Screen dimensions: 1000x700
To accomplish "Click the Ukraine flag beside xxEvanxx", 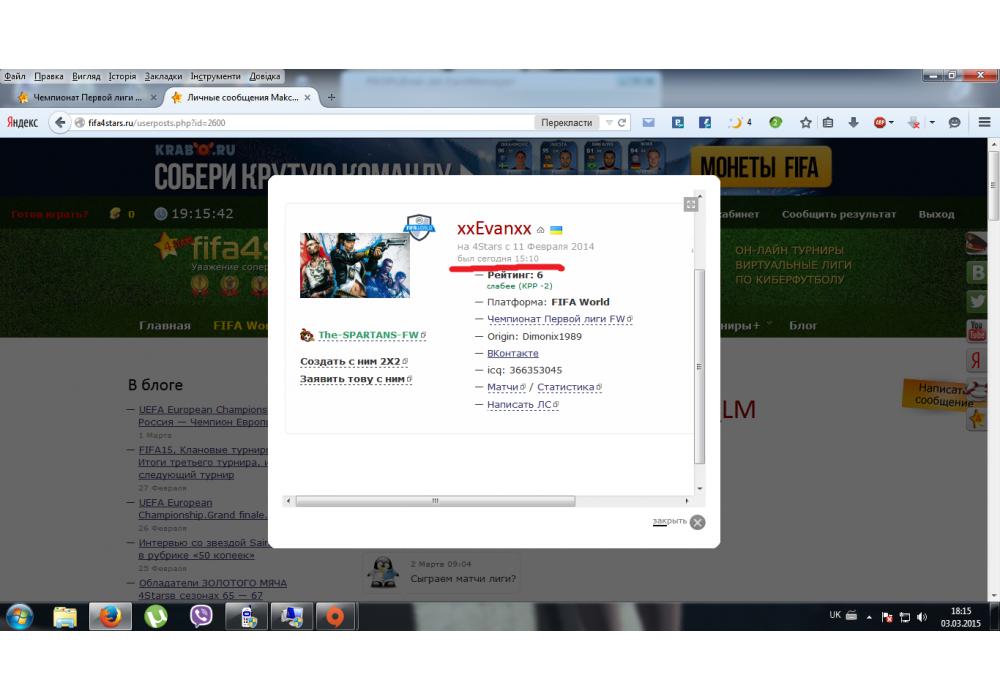I will pos(556,230).
